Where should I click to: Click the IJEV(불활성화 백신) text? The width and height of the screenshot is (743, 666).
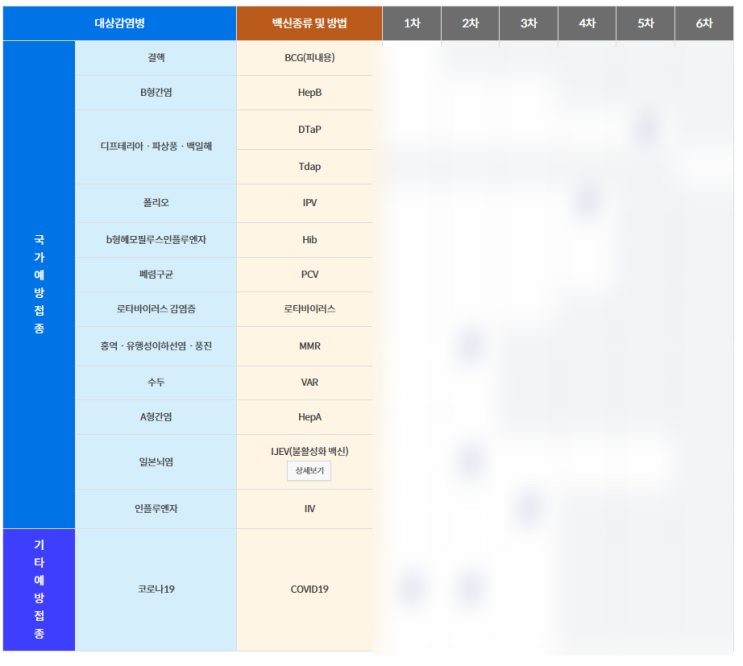(309, 451)
